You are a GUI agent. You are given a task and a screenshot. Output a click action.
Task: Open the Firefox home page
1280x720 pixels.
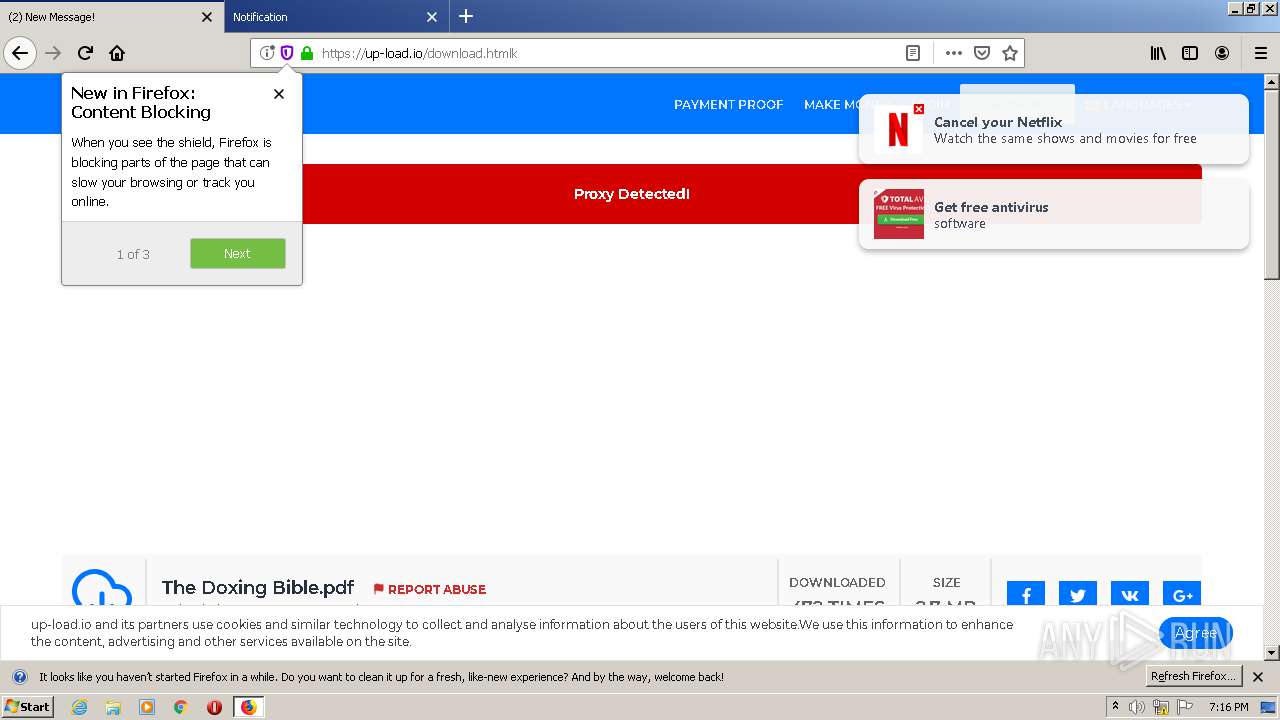[117, 53]
